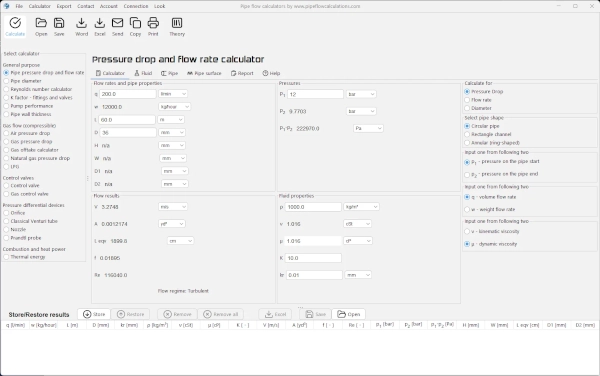Screen dimensions: 600x376
Task: Open the File menu
Action: pos(19,6)
